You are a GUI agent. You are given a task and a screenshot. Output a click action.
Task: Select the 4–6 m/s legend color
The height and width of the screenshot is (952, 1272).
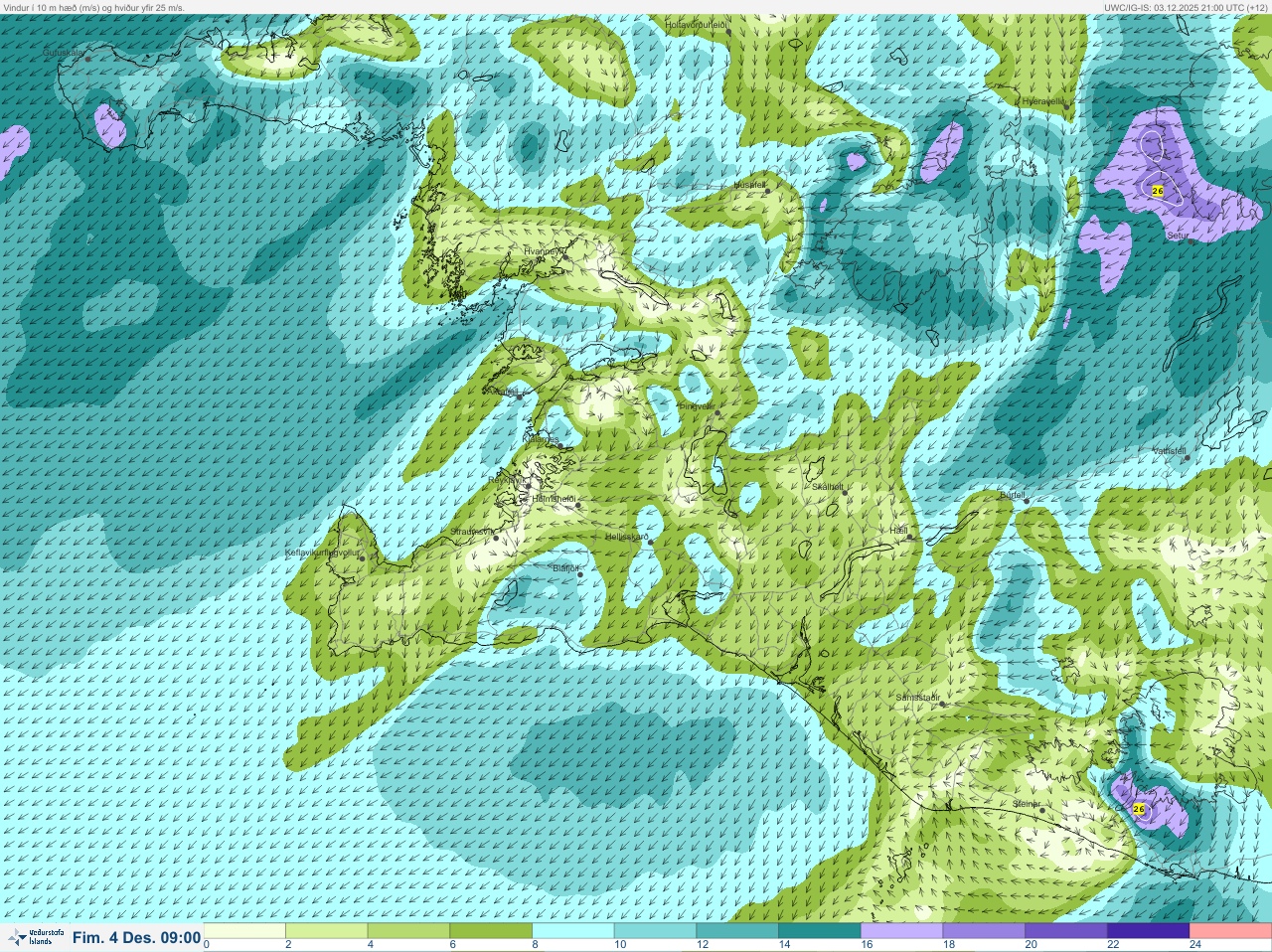point(409,931)
